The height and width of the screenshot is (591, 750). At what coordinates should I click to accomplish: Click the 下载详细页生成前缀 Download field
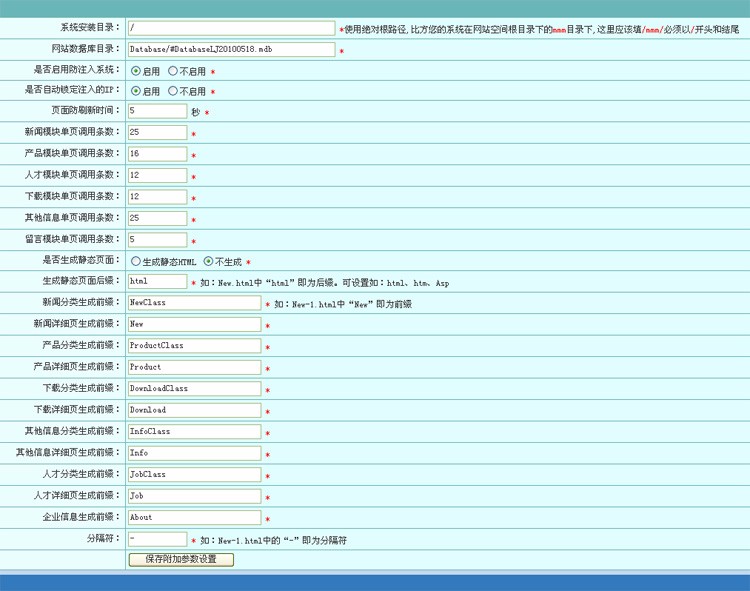tap(194, 410)
